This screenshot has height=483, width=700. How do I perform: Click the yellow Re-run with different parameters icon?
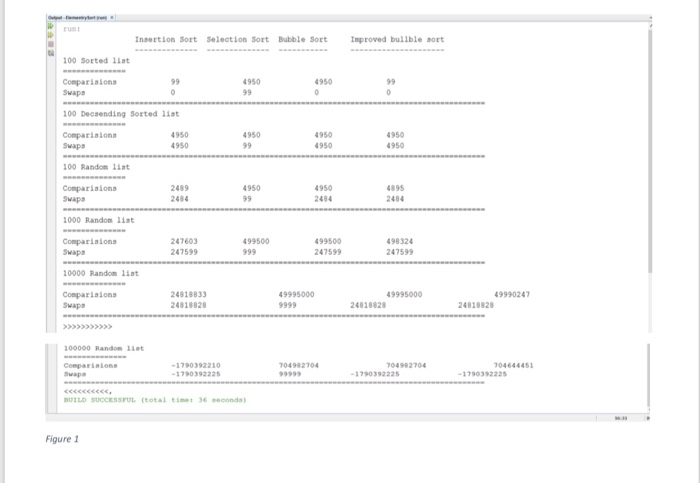pos(50,35)
